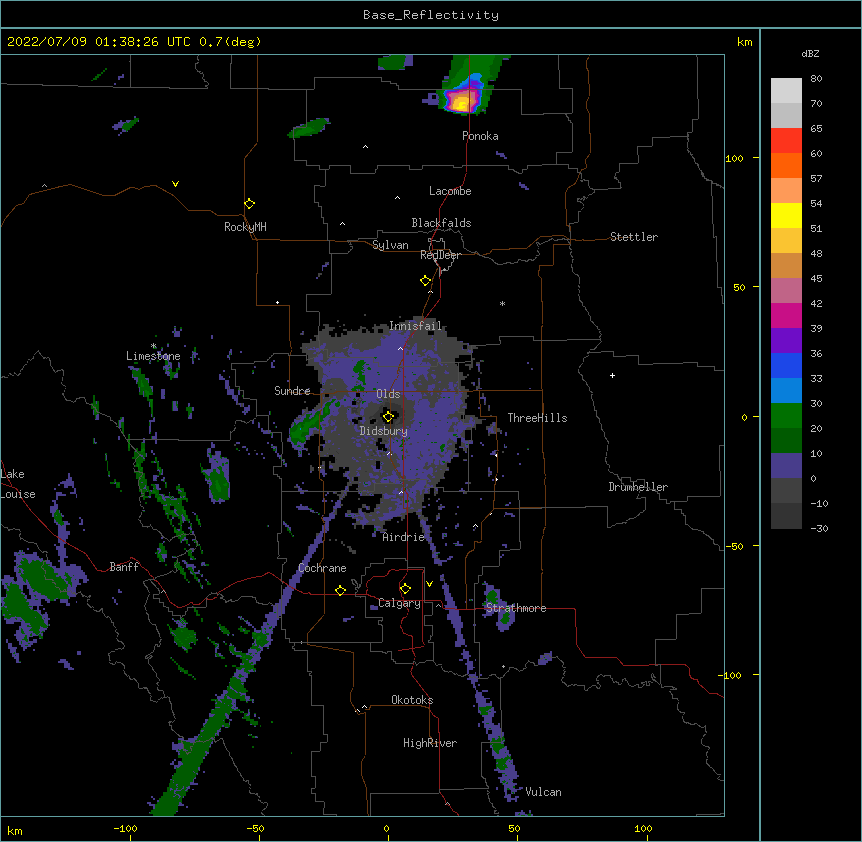The image size is (862, 842).
Task: Click the white asterisk east of RedDeer diamond
Action: (x=502, y=303)
